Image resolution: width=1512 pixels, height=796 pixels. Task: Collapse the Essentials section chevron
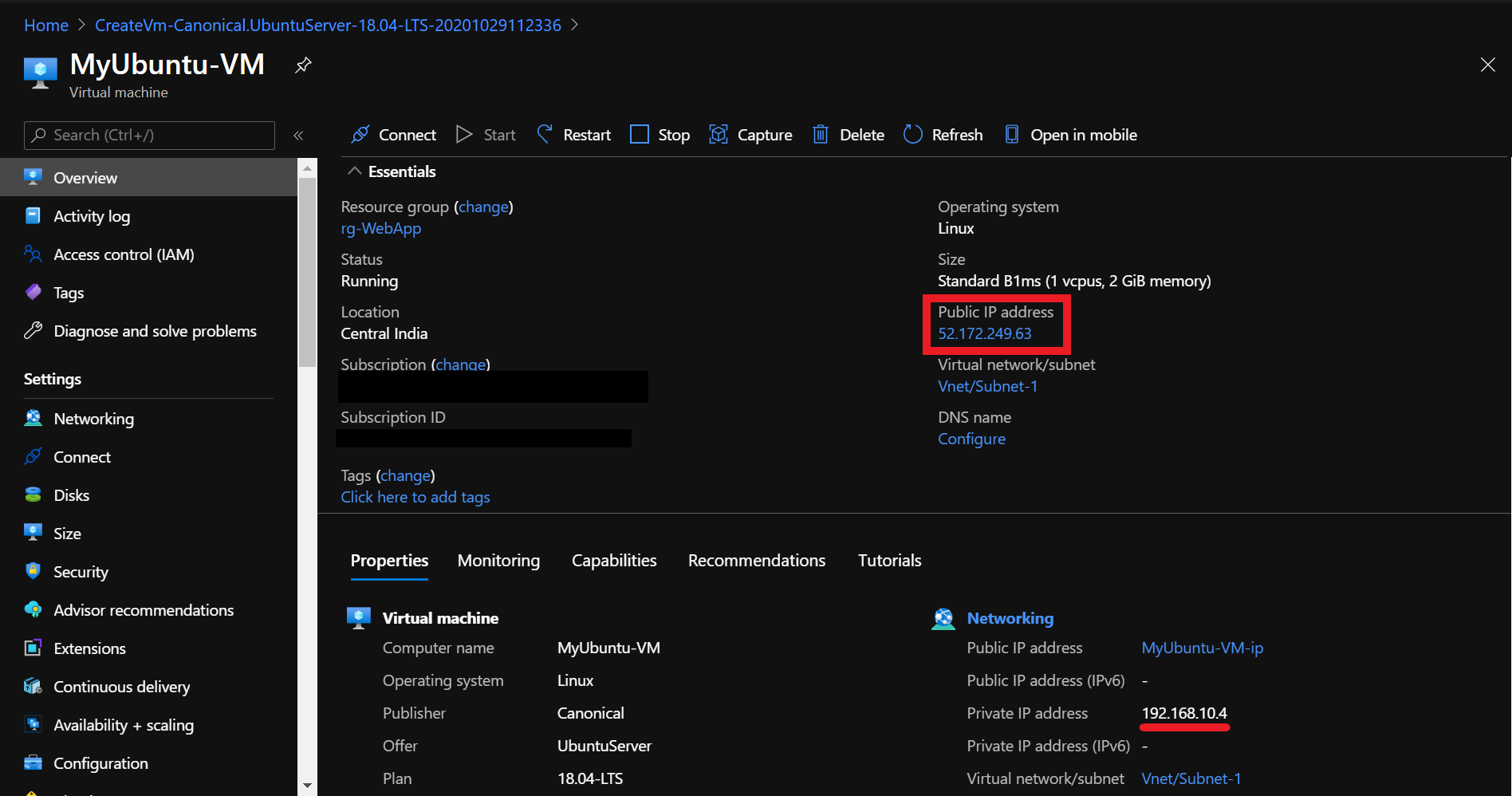355,171
